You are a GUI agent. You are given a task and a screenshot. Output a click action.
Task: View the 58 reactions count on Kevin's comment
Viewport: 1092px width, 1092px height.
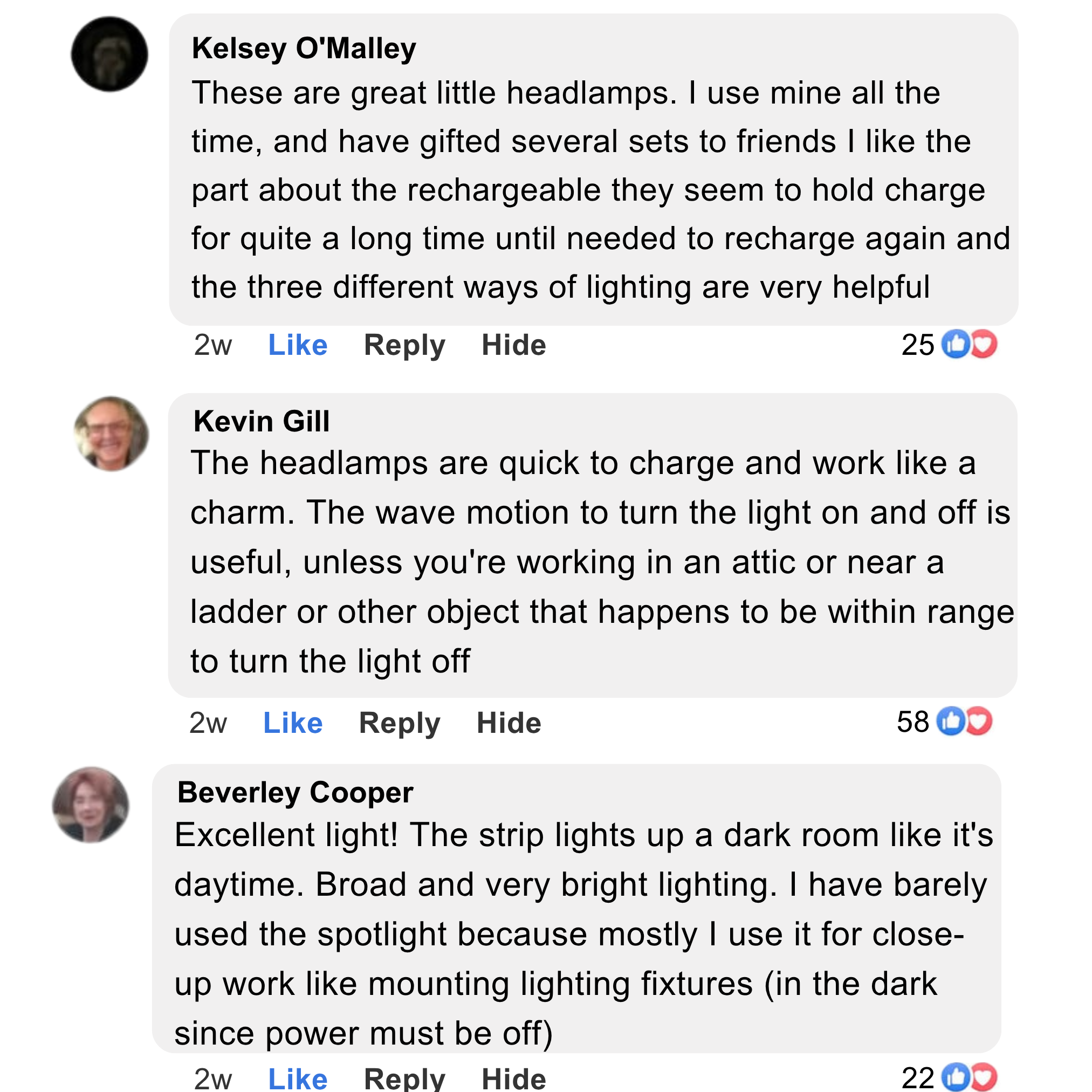tap(913, 721)
